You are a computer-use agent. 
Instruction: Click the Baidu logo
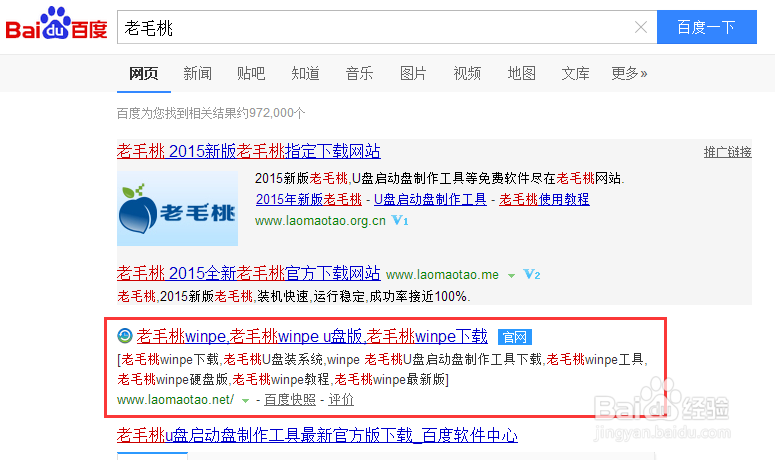click(56, 24)
